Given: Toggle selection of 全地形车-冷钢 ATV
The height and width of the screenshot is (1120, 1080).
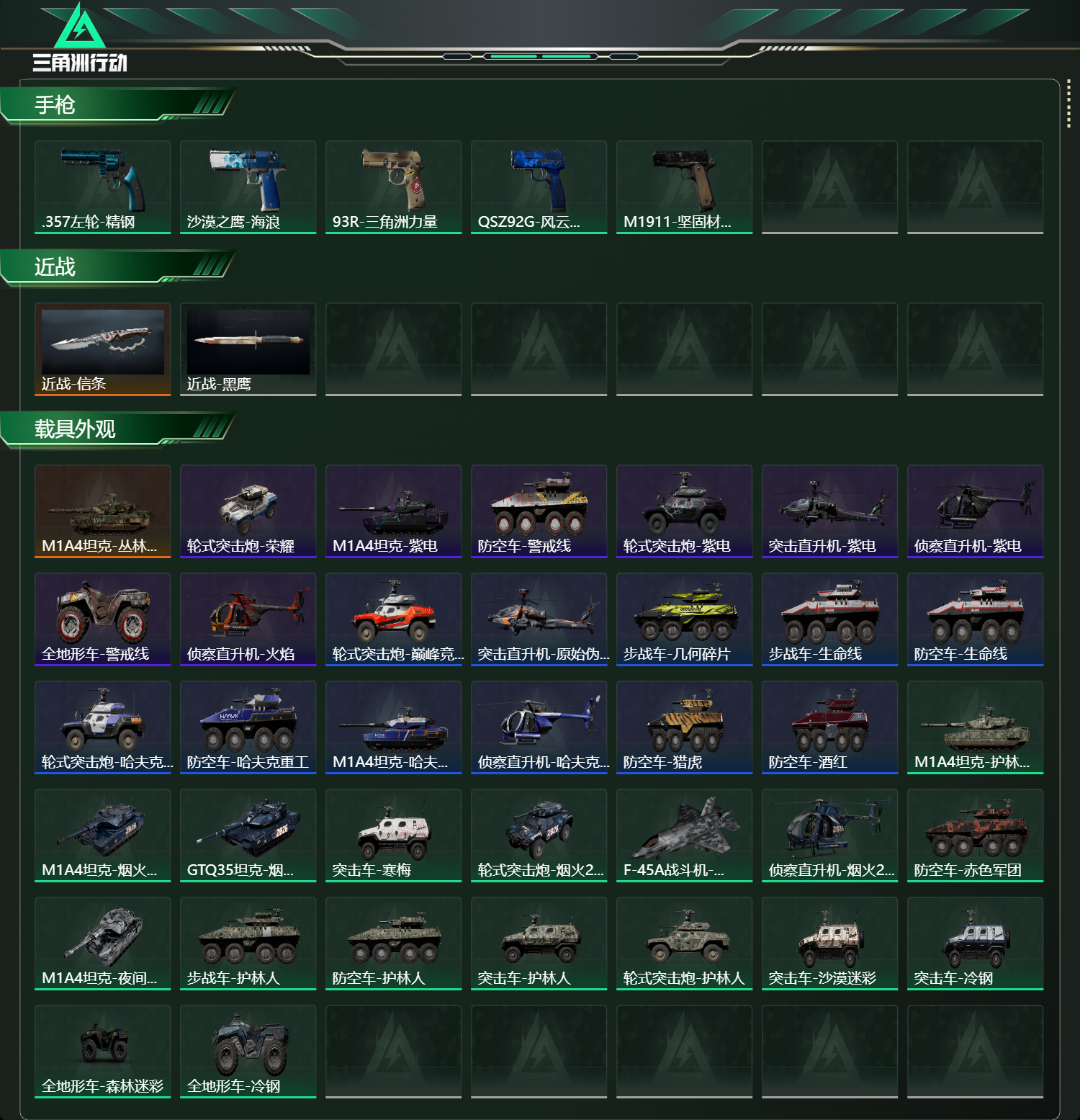Looking at the screenshot, I should tap(248, 1050).
